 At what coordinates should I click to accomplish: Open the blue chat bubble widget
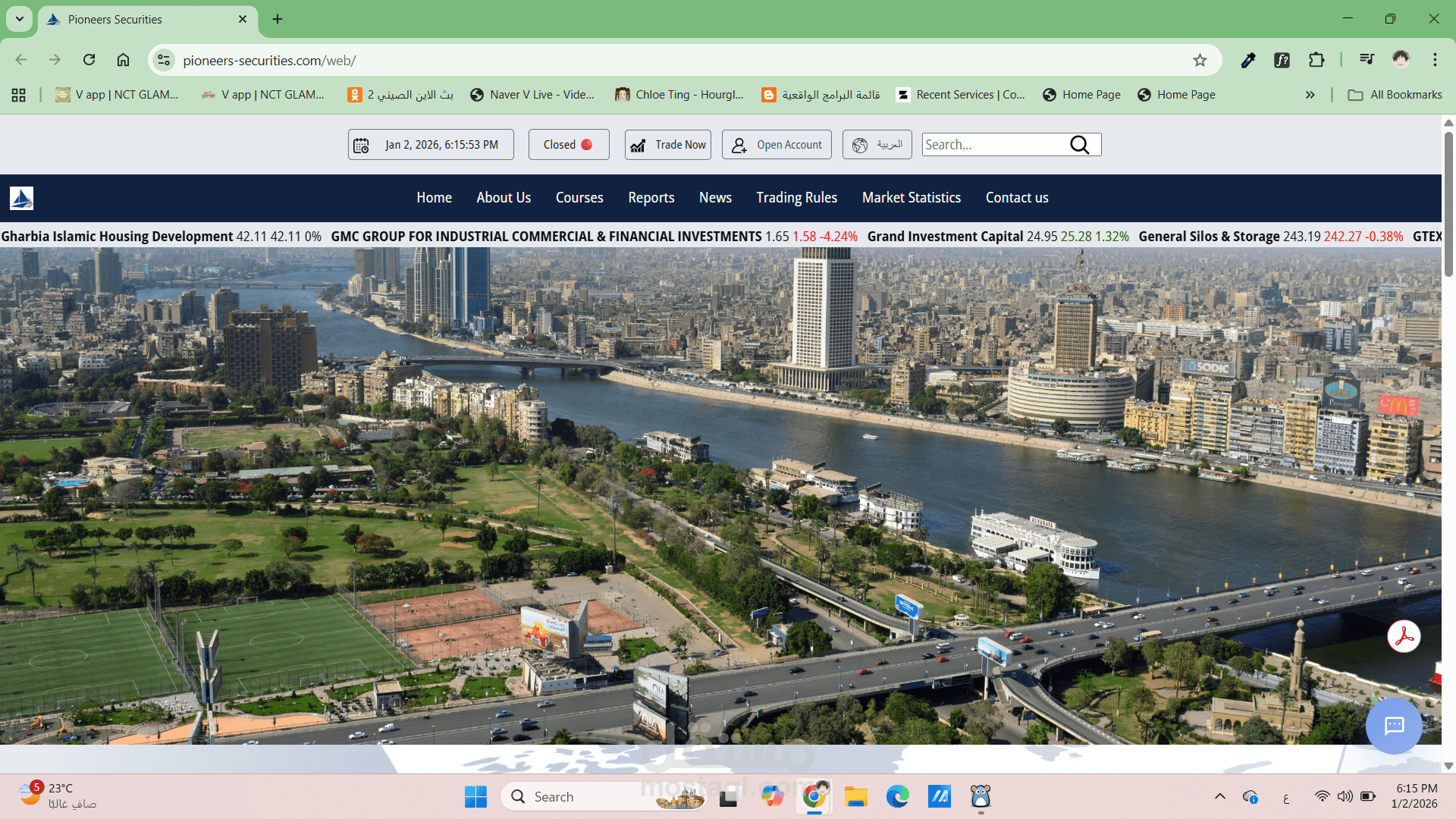point(1394,726)
